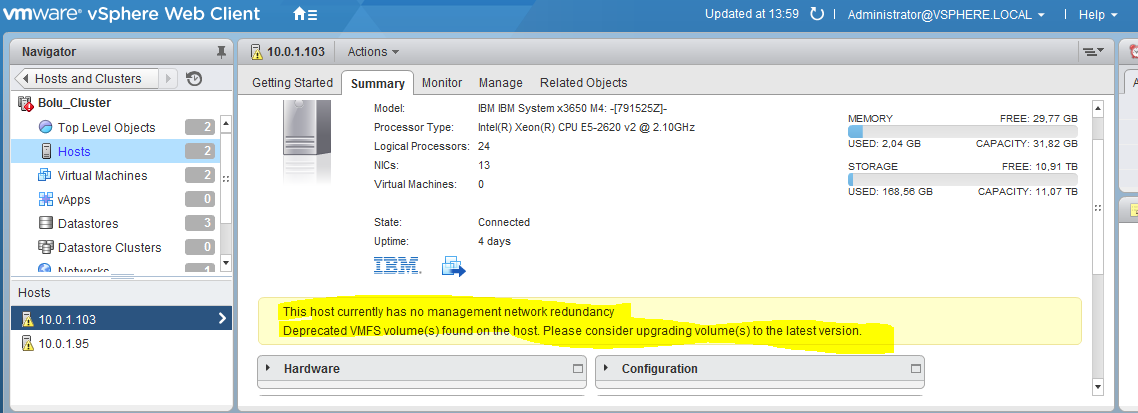
Task: Click warning icon next to 10.0.1.95
Action: click(x=28, y=343)
